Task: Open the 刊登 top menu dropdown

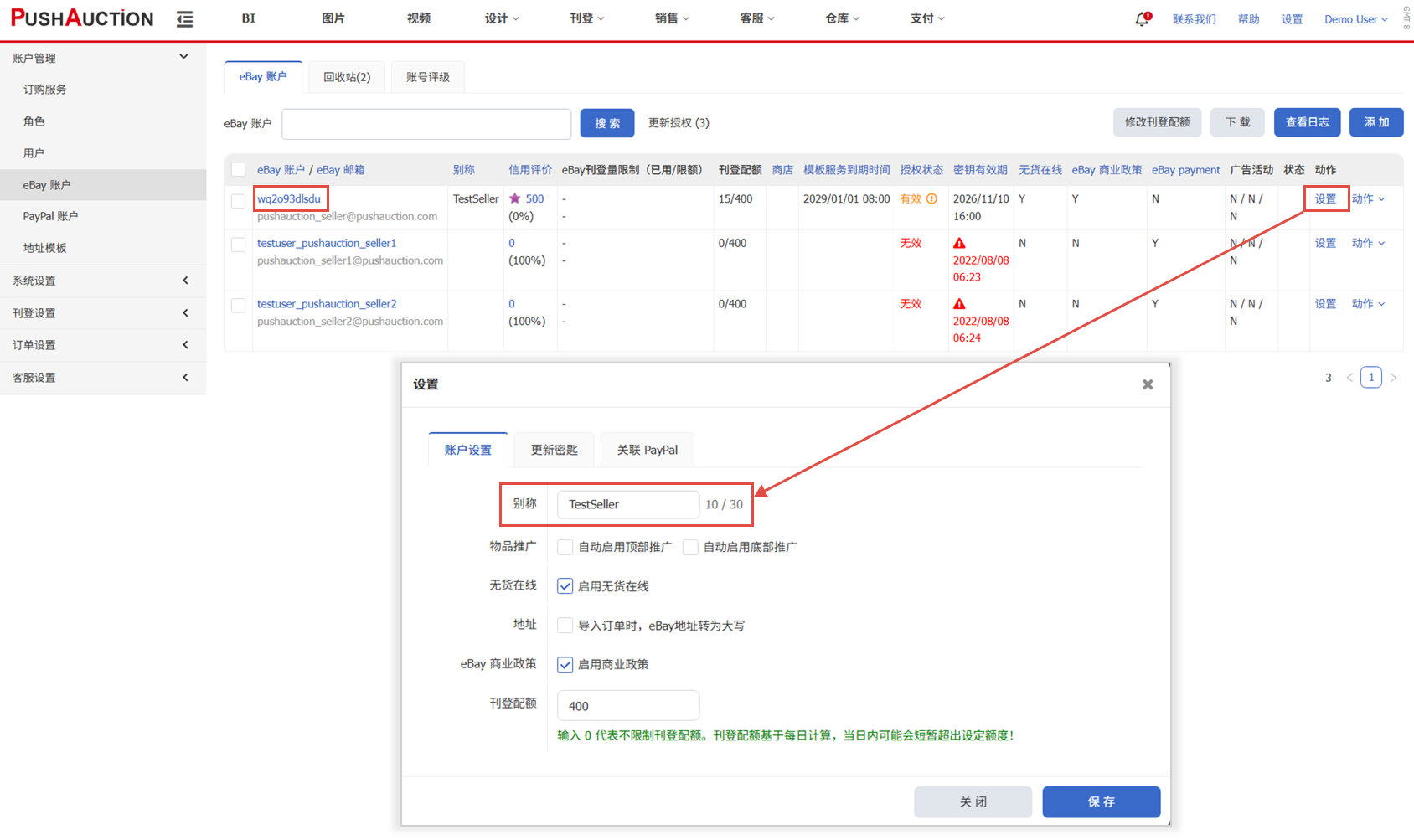Action: tap(586, 18)
